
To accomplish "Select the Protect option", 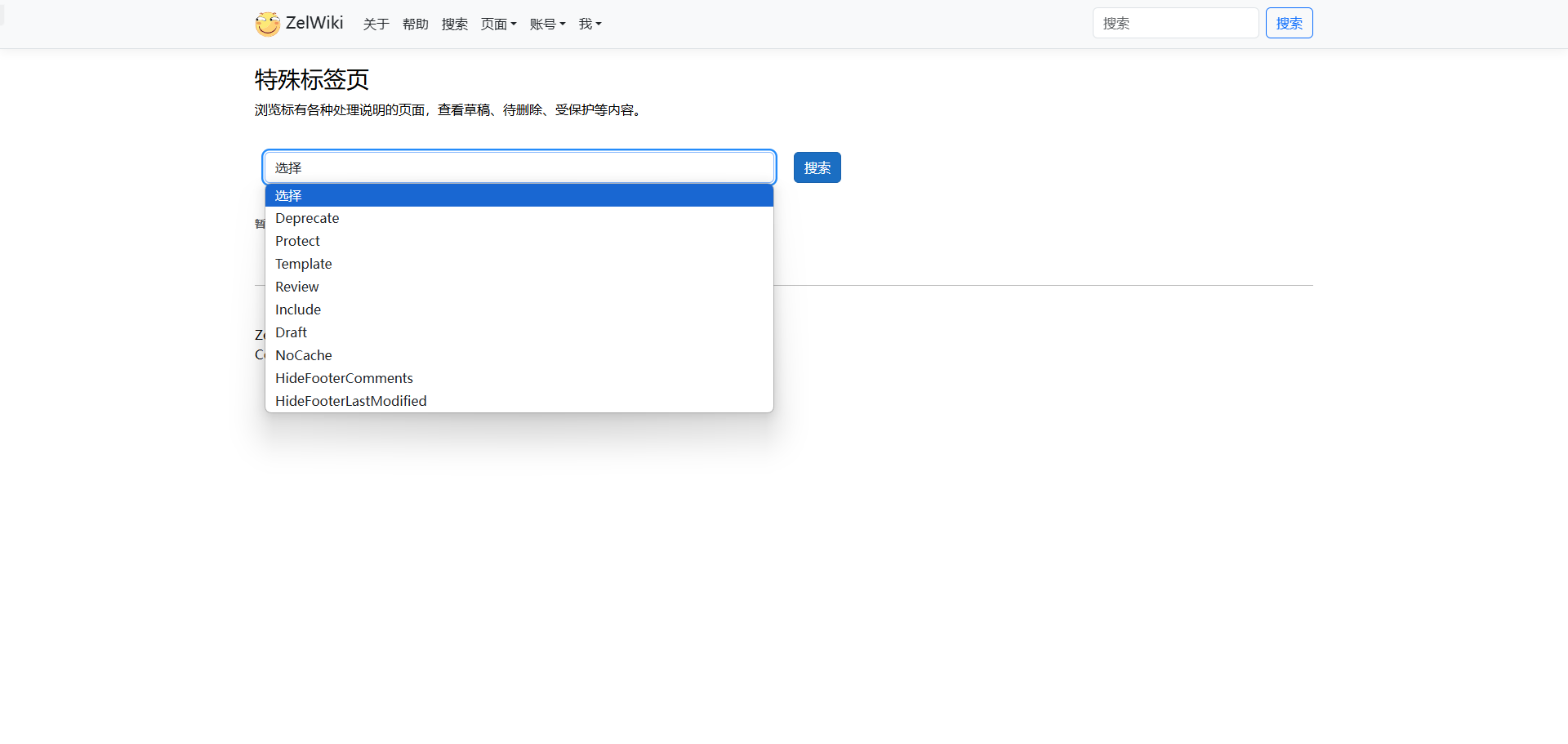I will 297,241.
